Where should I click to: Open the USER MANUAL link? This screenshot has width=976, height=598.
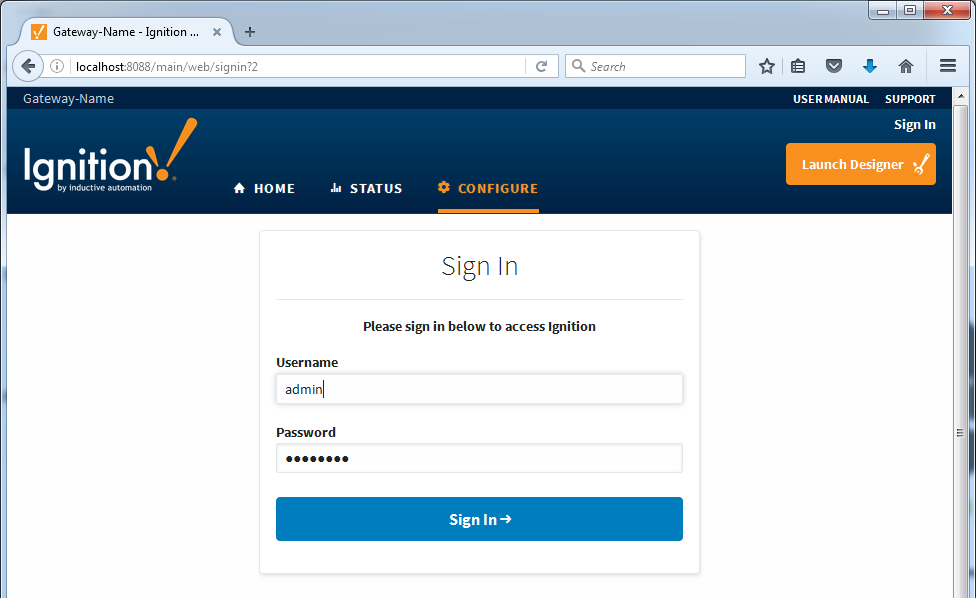tap(831, 99)
